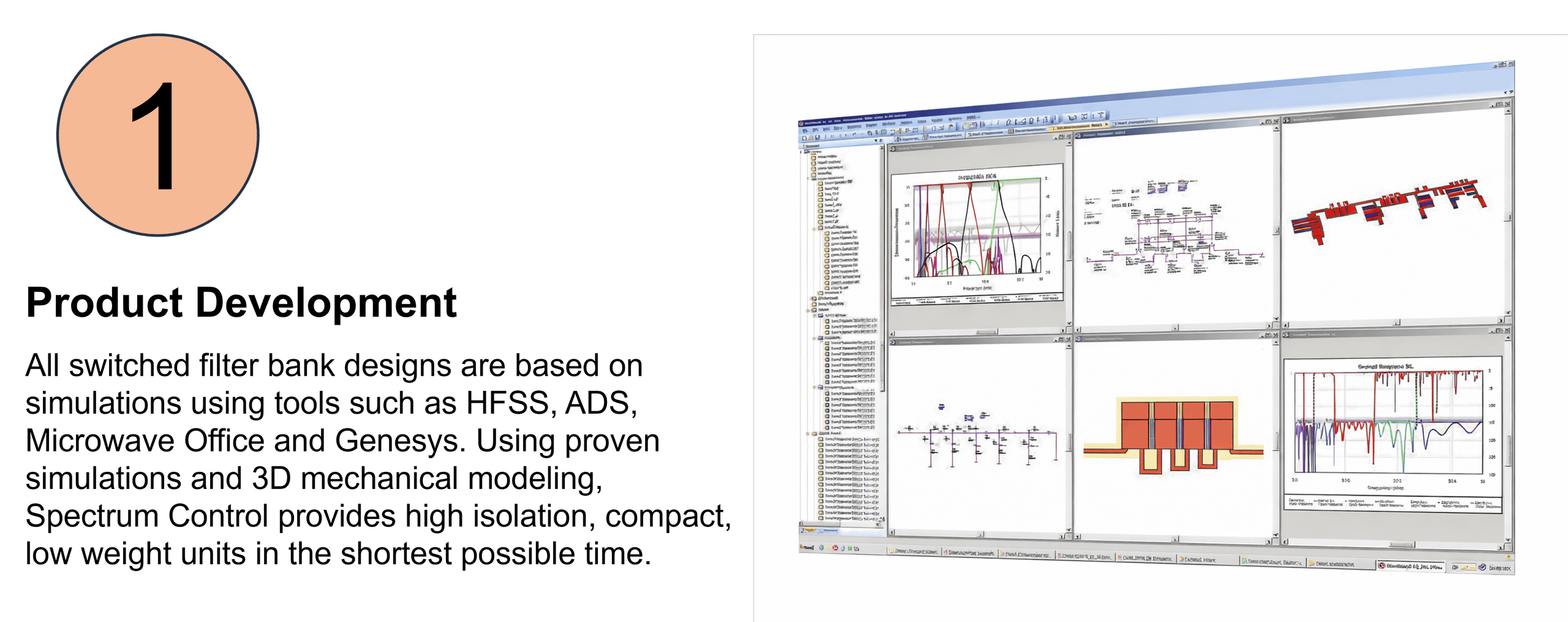
Task: Click the first folder icon at top of project tree
Action: 813,157
